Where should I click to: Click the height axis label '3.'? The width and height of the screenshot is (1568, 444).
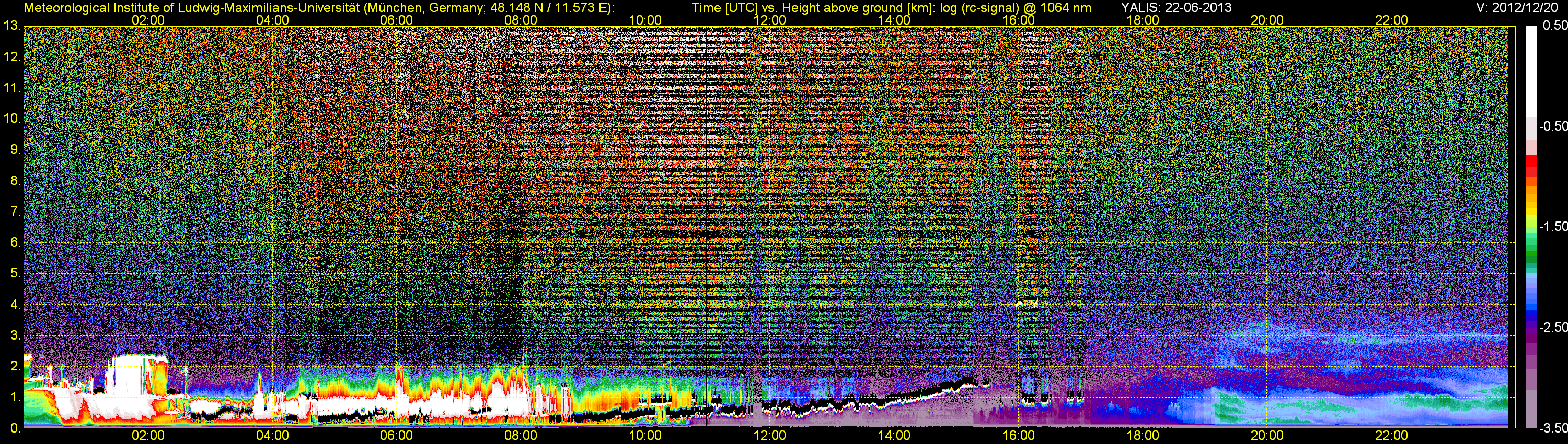(15, 335)
